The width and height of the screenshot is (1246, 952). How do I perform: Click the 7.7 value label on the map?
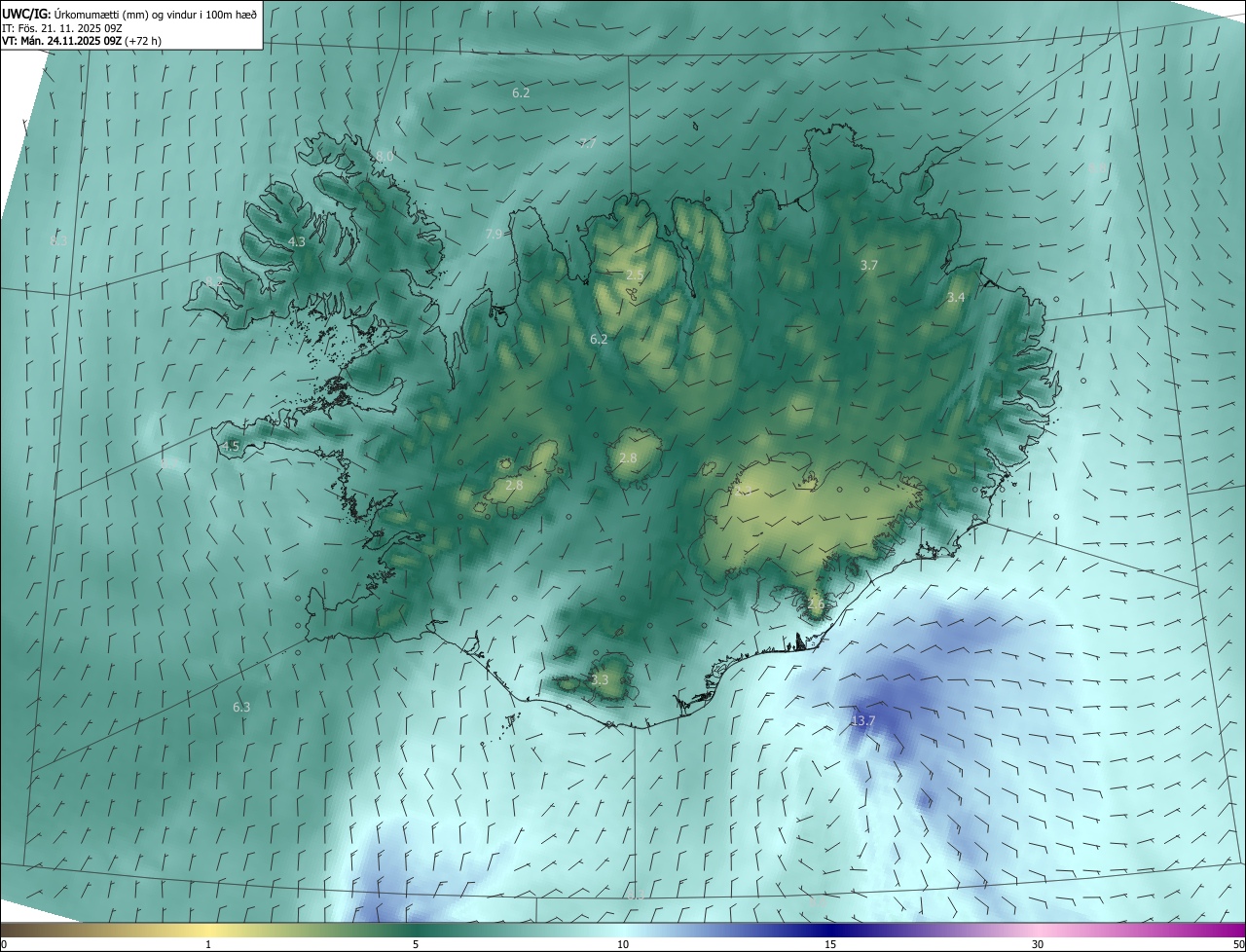pos(588,143)
